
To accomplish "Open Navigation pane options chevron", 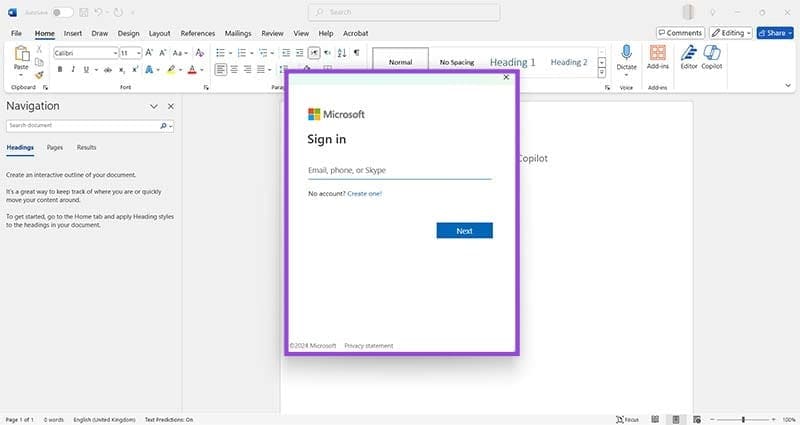I will point(154,106).
